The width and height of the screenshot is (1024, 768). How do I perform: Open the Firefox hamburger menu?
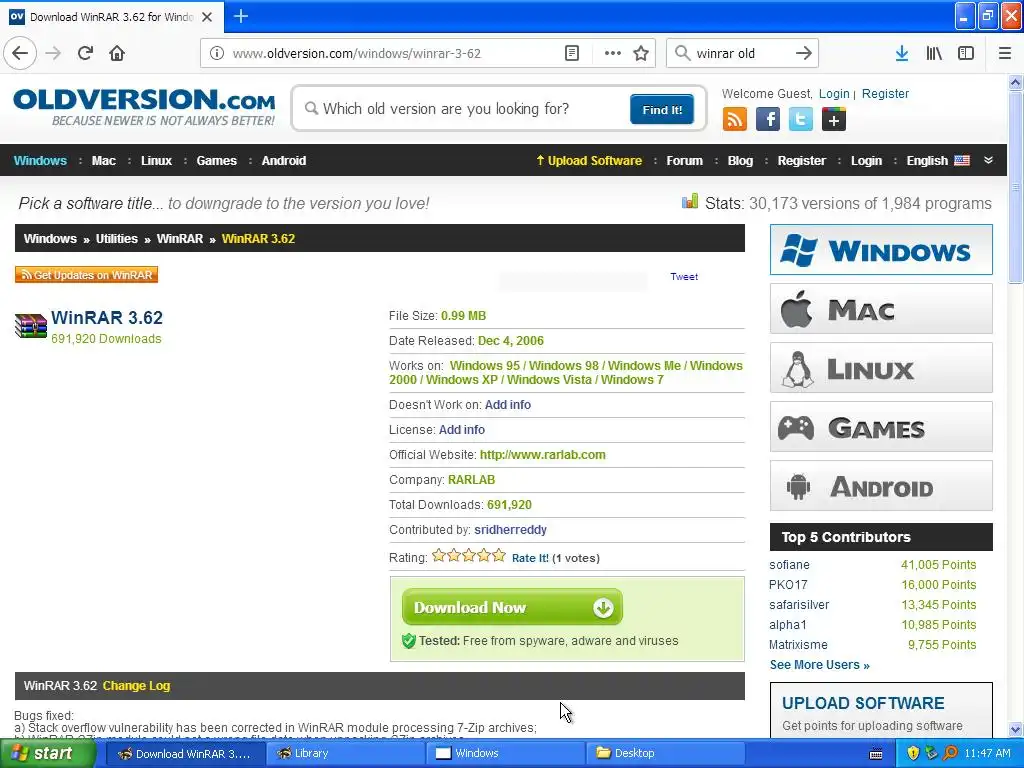click(1004, 53)
